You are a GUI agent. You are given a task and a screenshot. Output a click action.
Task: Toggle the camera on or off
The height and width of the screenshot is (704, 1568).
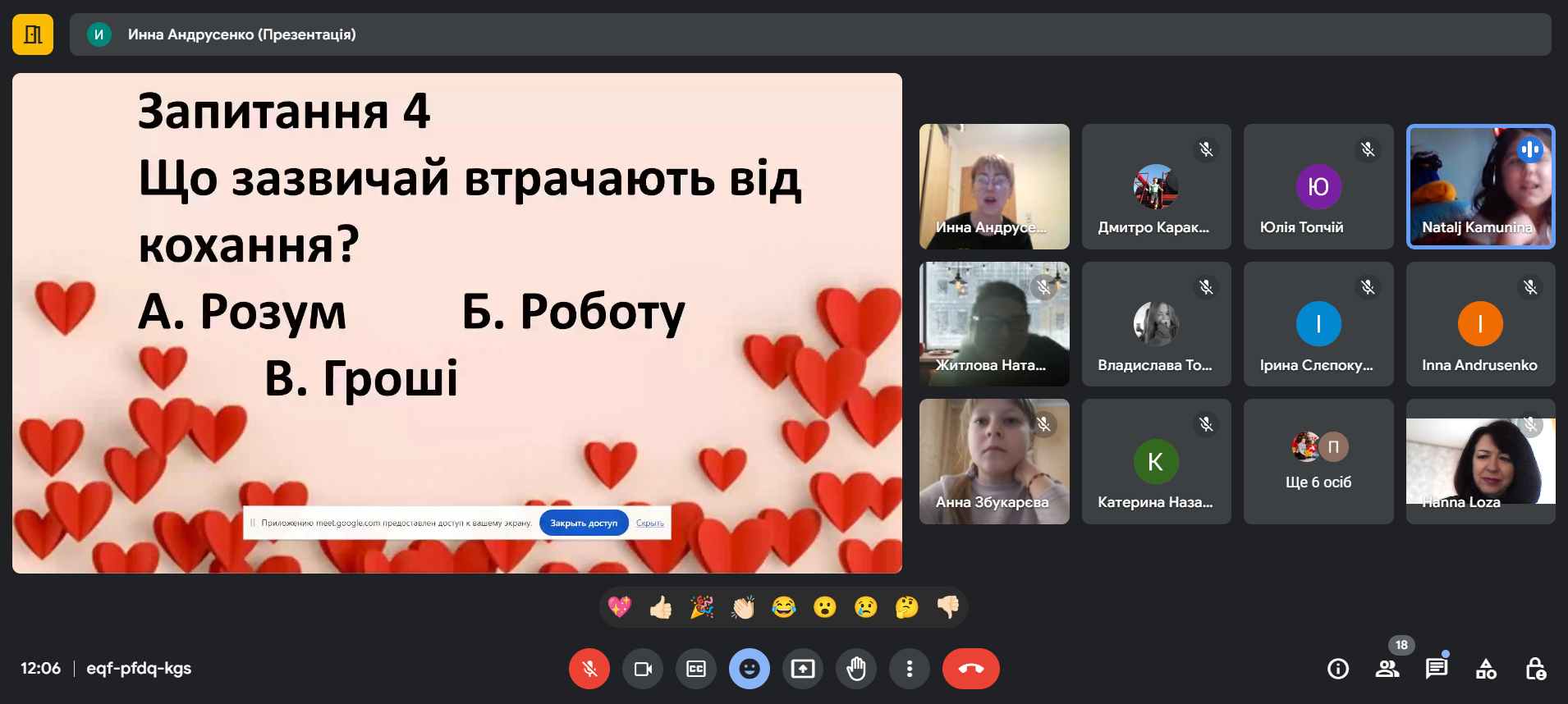click(x=643, y=669)
